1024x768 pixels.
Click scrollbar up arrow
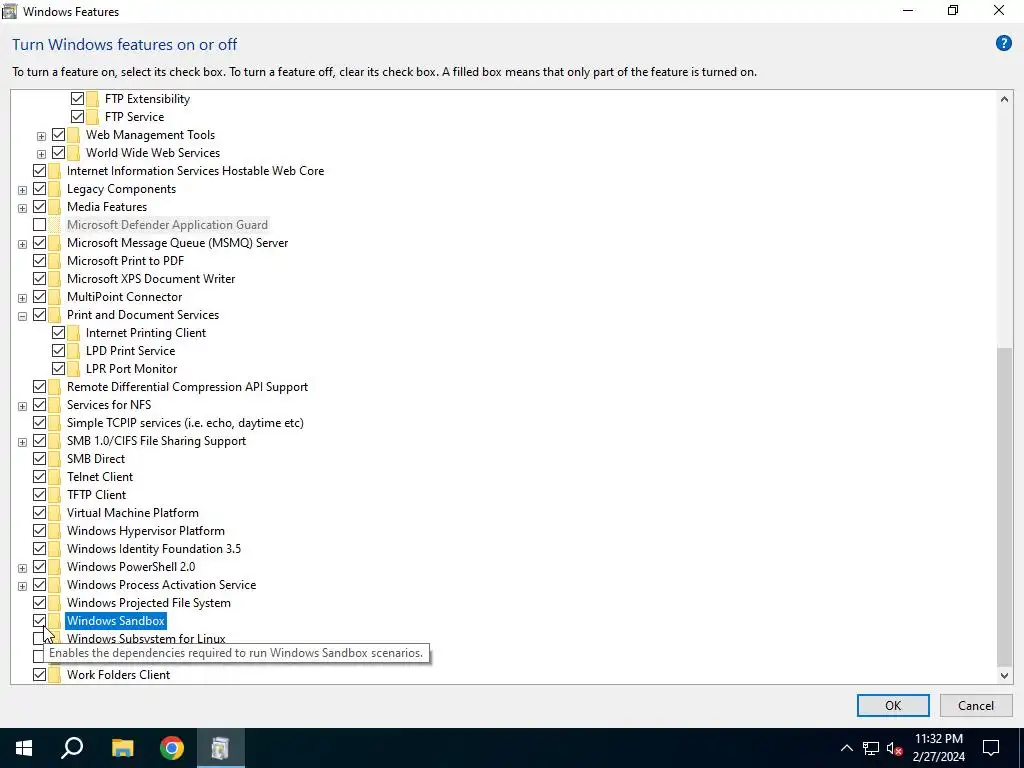pyautogui.click(x=1004, y=99)
